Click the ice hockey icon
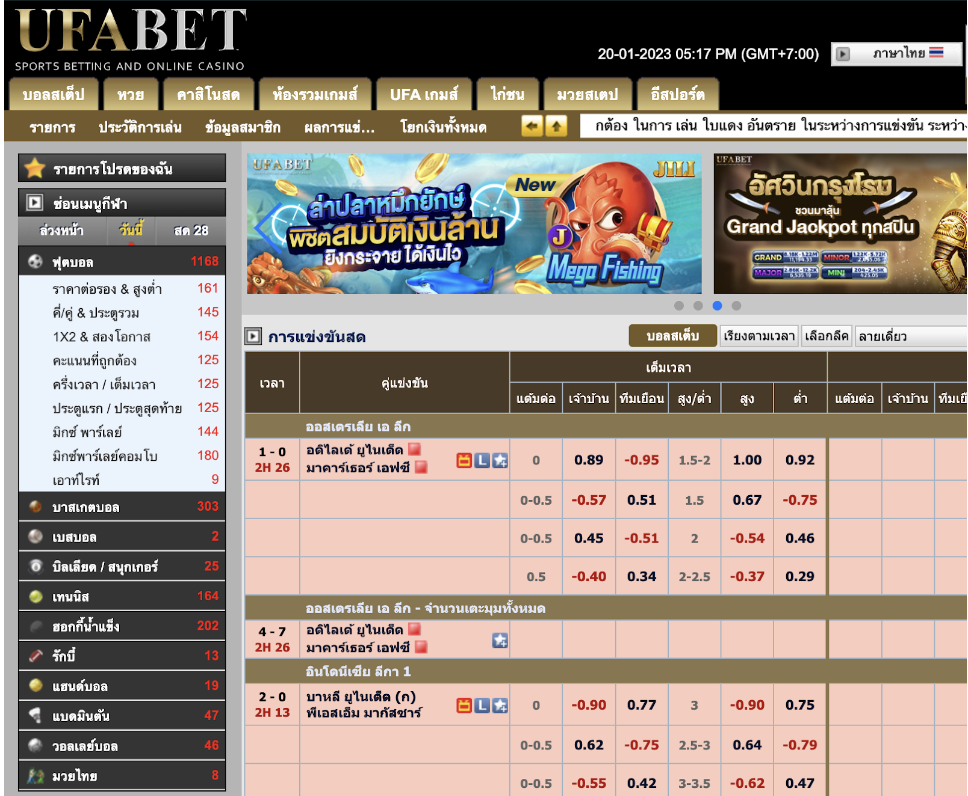Screen dimensions: 968x796 pyautogui.click(x=35, y=626)
